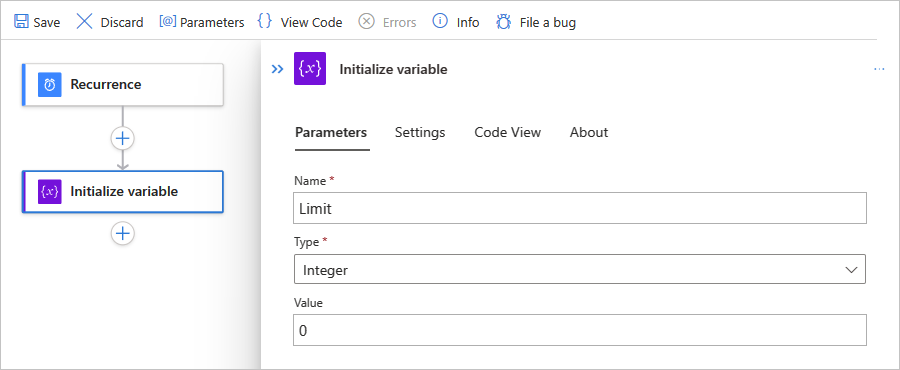This screenshot has width=900, height=370.
Task: Open the ellipsis more options menu
Action: (x=879, y=69)
